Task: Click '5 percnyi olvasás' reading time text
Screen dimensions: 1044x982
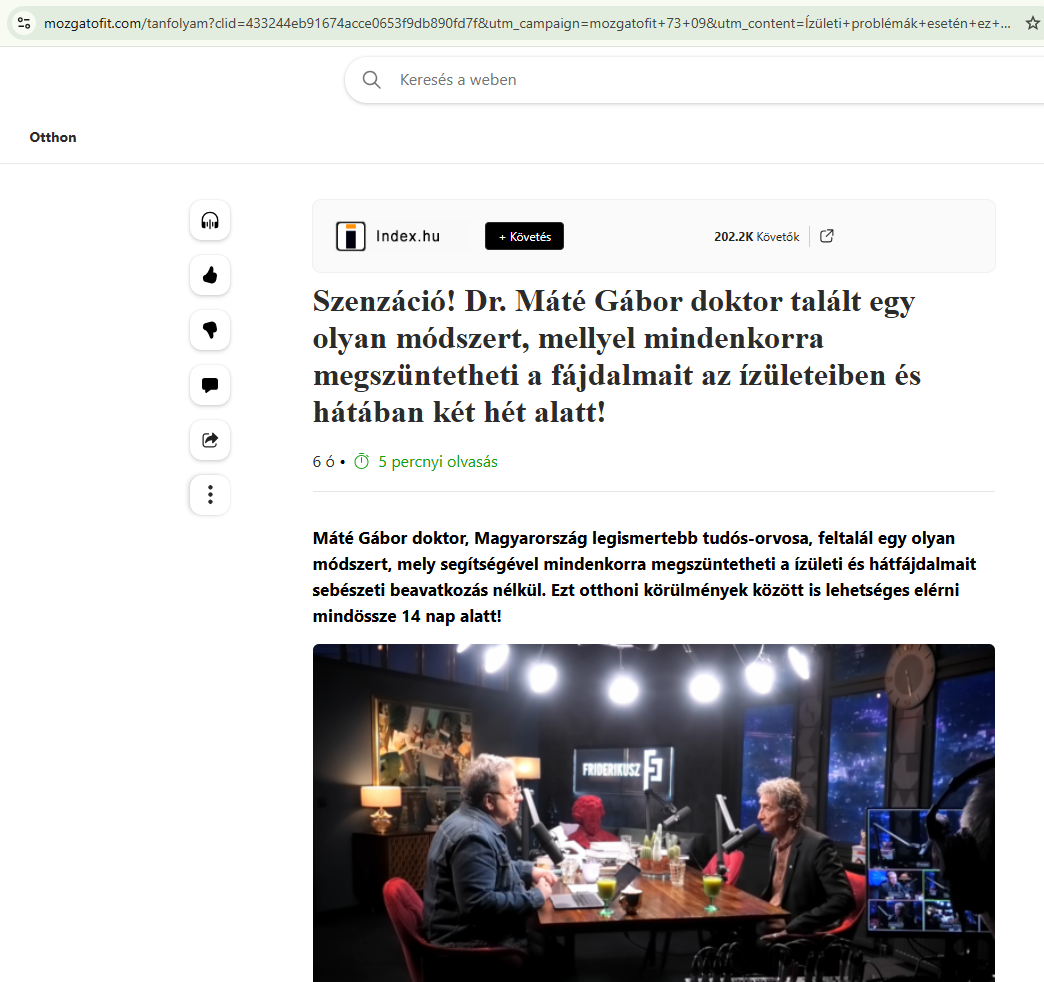Action: (x=437, y=461)
